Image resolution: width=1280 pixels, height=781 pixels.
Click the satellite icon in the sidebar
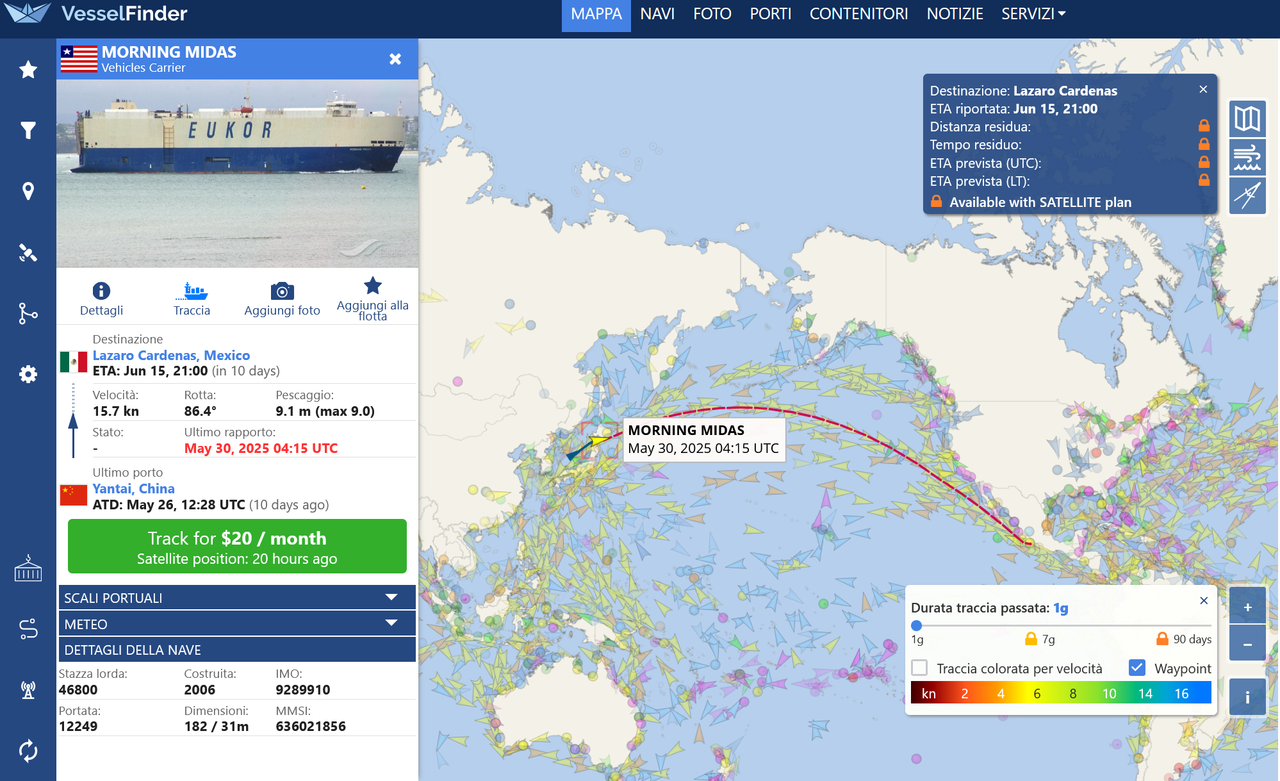tap(28, 253)
